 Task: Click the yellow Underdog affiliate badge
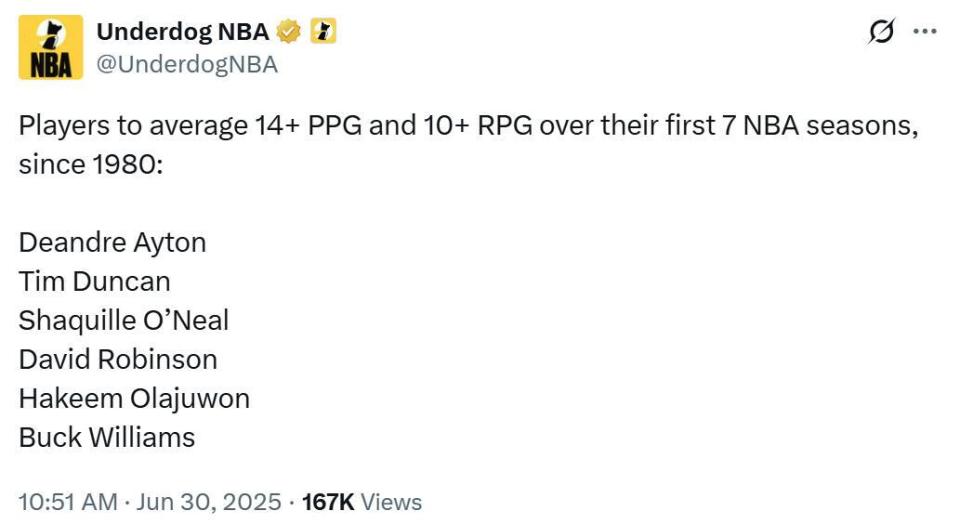click(323, 31)
